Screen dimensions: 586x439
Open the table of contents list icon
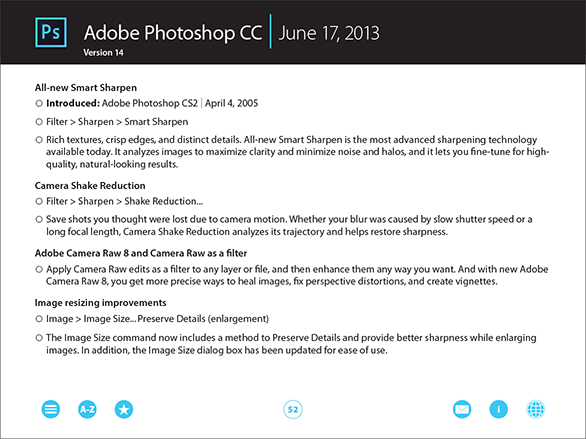click(50, 409)
